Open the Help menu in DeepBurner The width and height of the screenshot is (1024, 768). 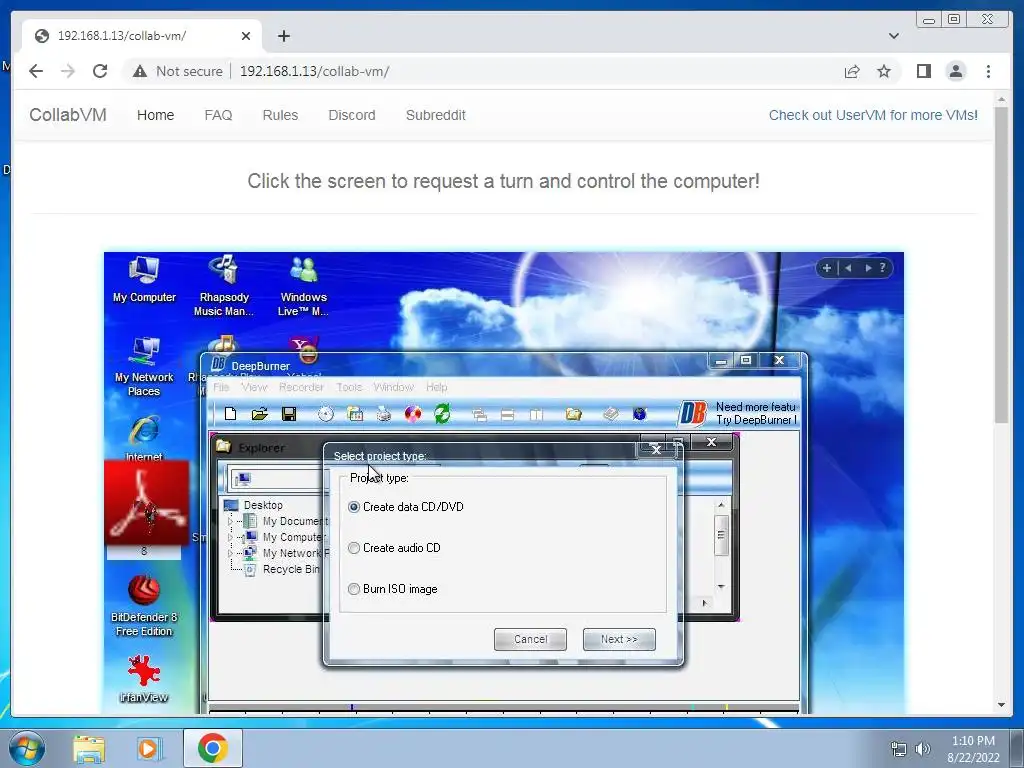pos(436,387)
